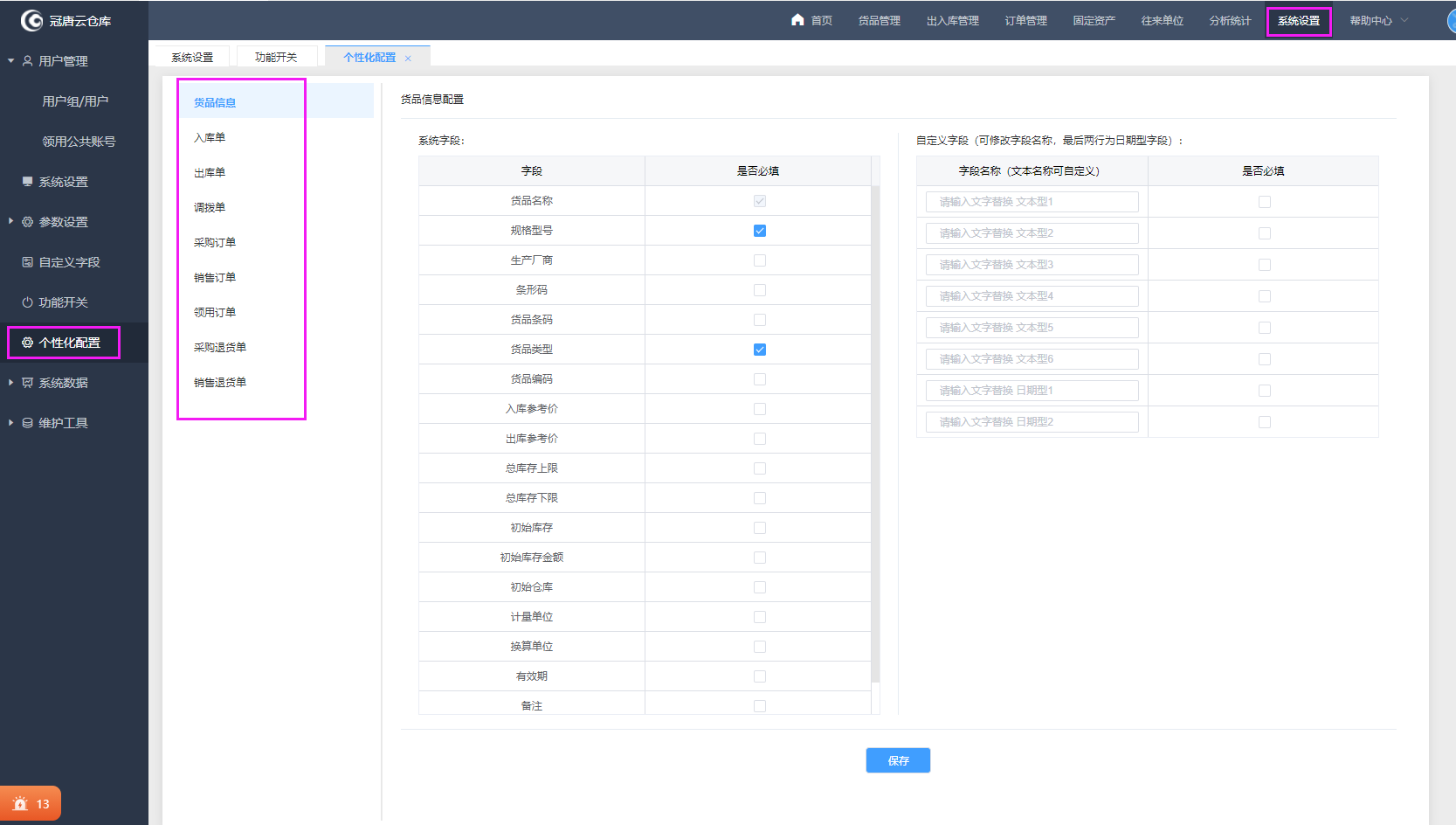Click the home icon beside 首页

click(x=797, y=19)
